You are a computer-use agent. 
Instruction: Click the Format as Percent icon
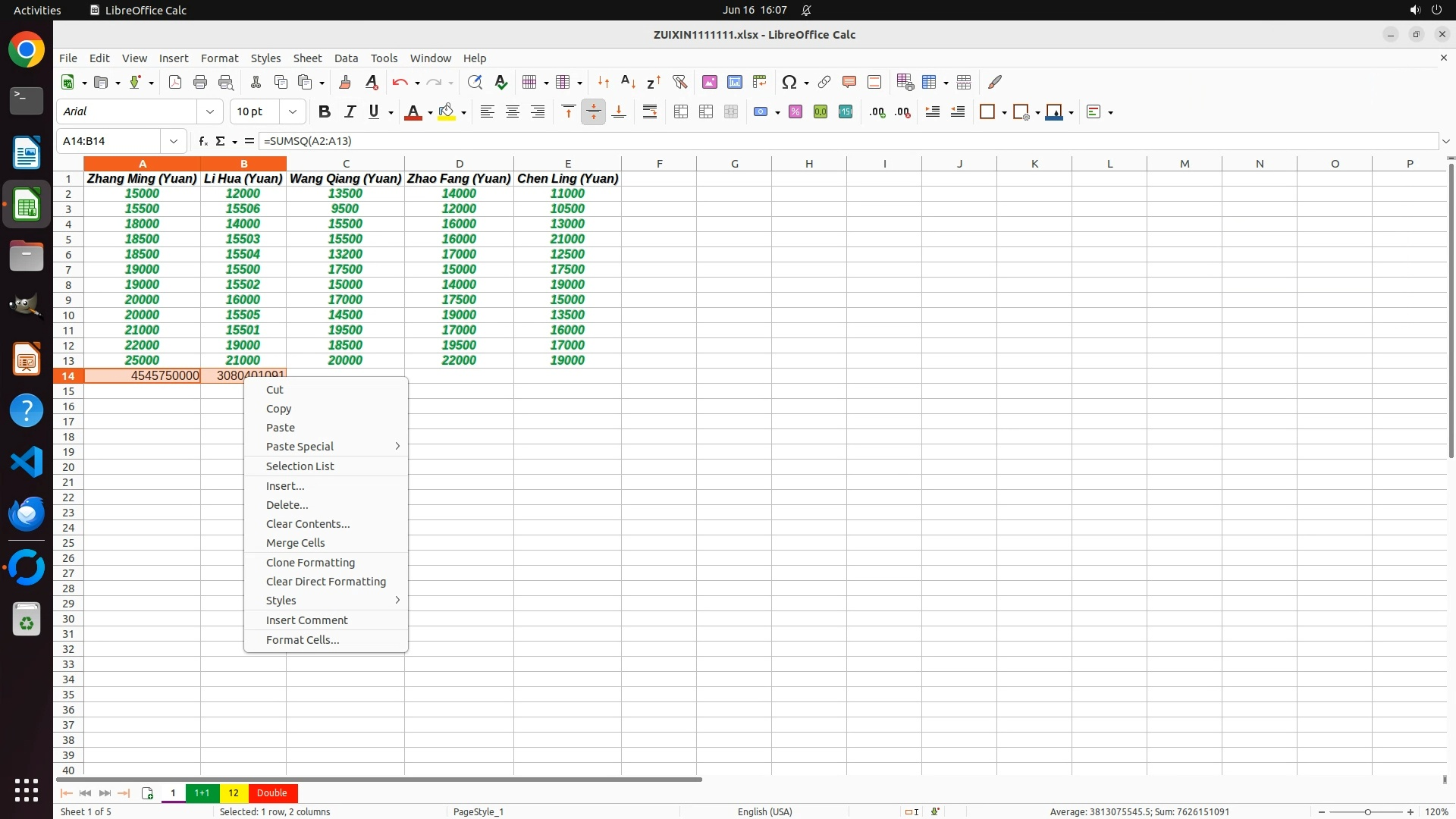[x=795, y=111]
